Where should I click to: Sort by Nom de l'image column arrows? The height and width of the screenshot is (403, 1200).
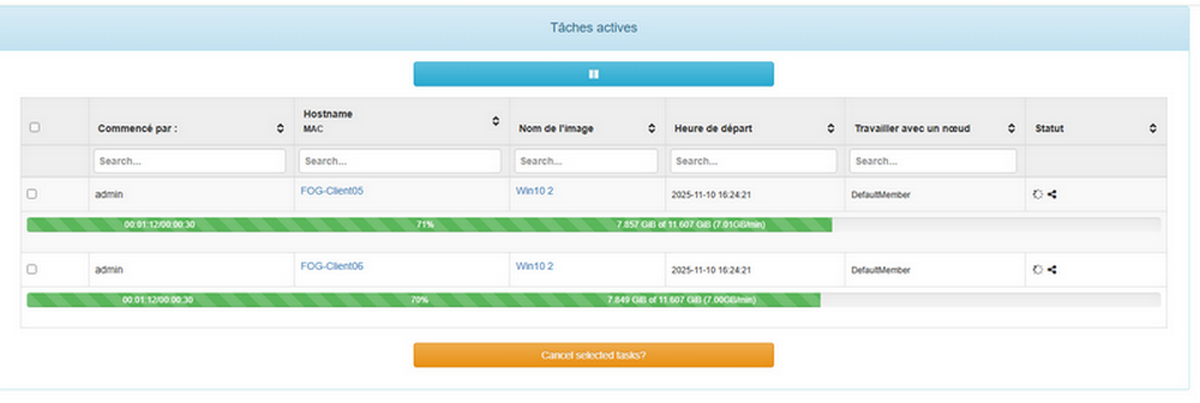coord(652,129)
